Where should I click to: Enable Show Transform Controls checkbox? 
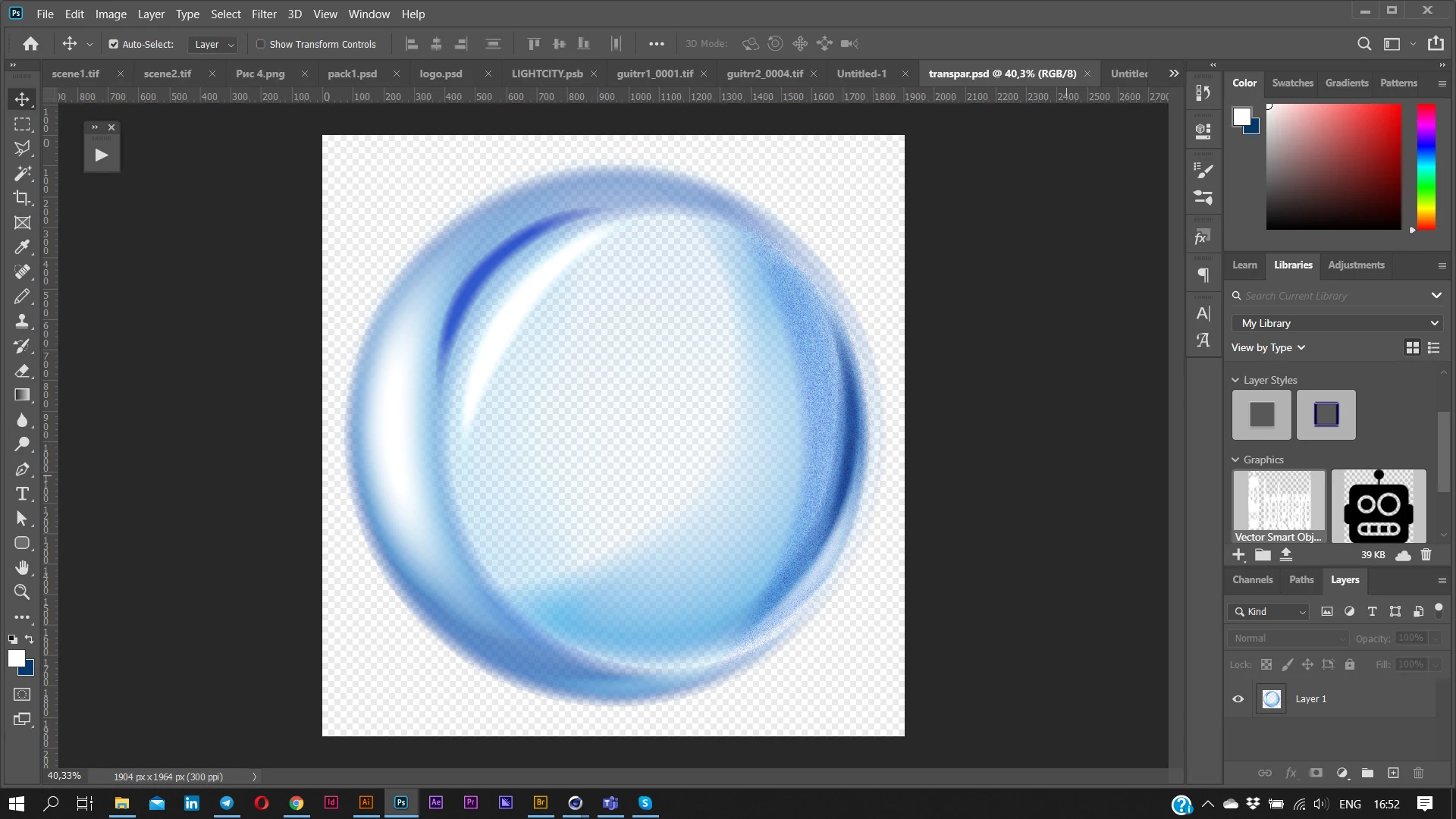(261, 44)
